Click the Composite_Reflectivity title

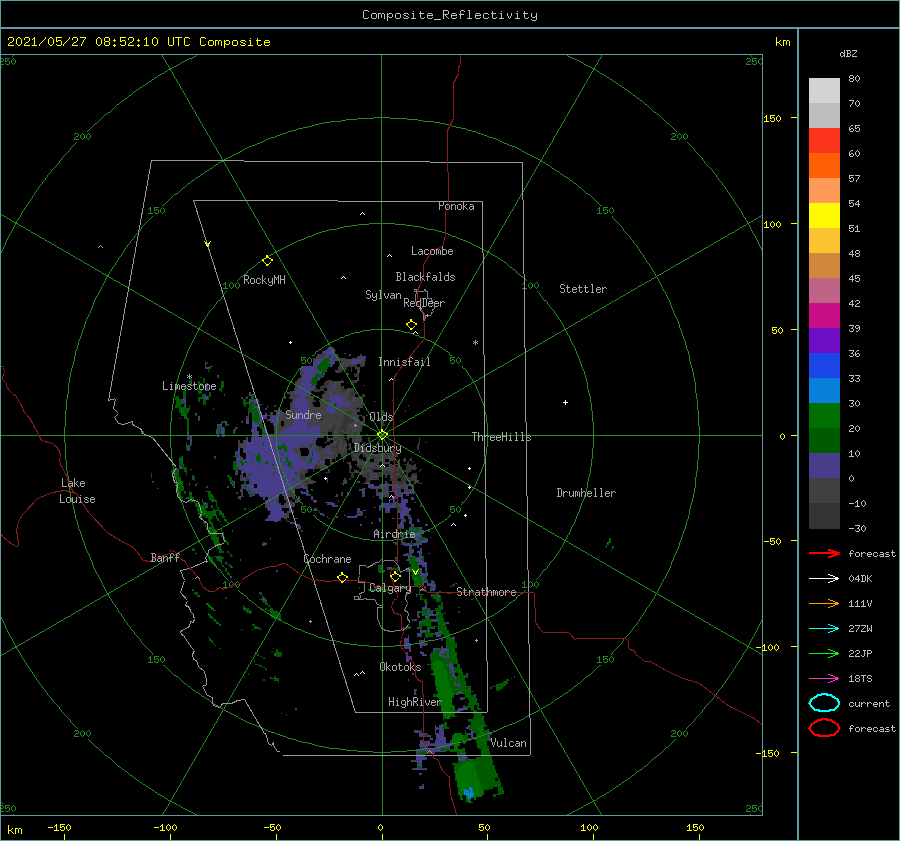coord(450,15)
